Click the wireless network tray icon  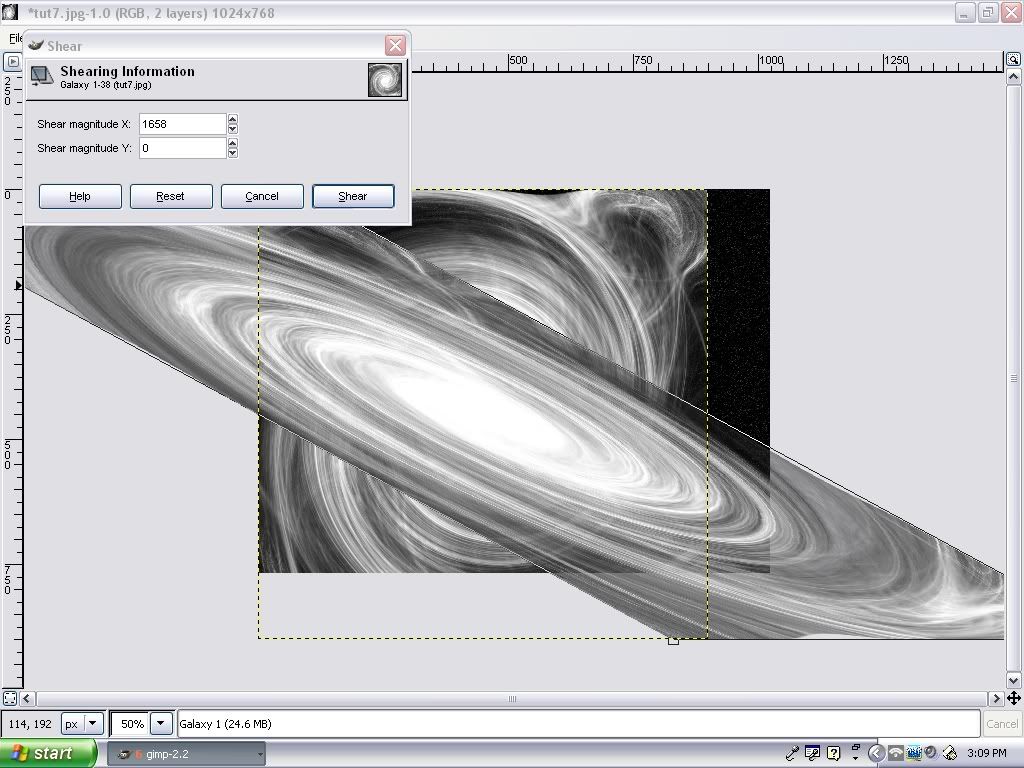click(896, 753)
